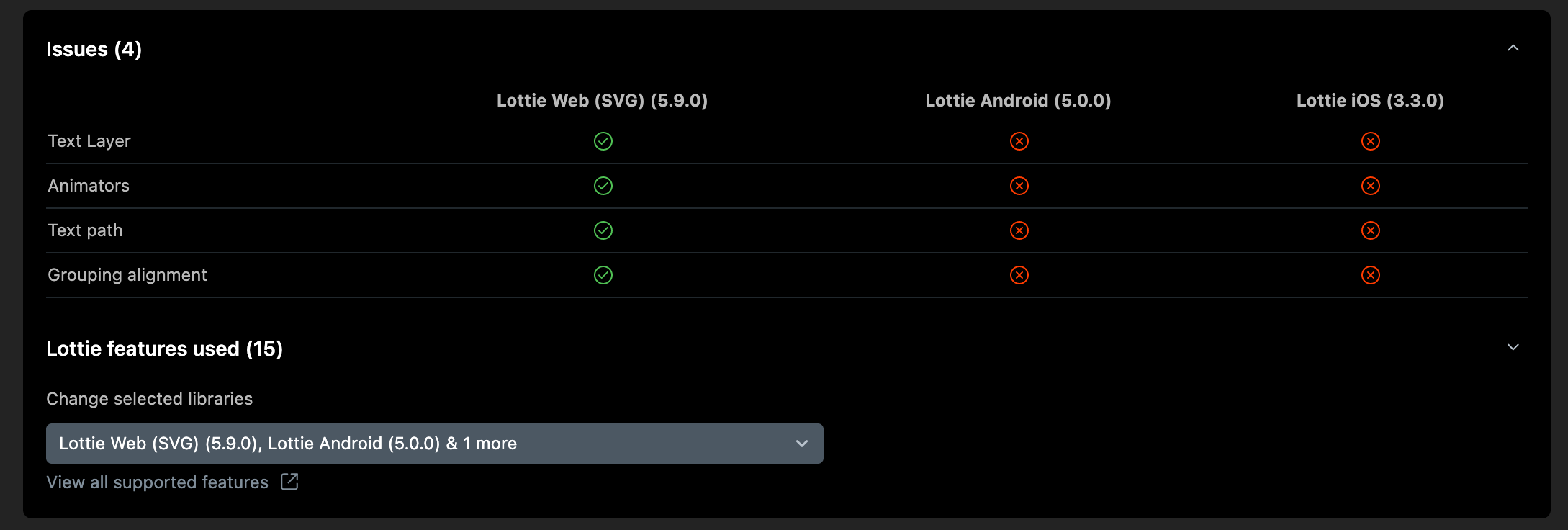Click red cross for Grouping alignment on Lottie Android
This screenshot has width=1568, height=530.
(x=1019, y=275)
